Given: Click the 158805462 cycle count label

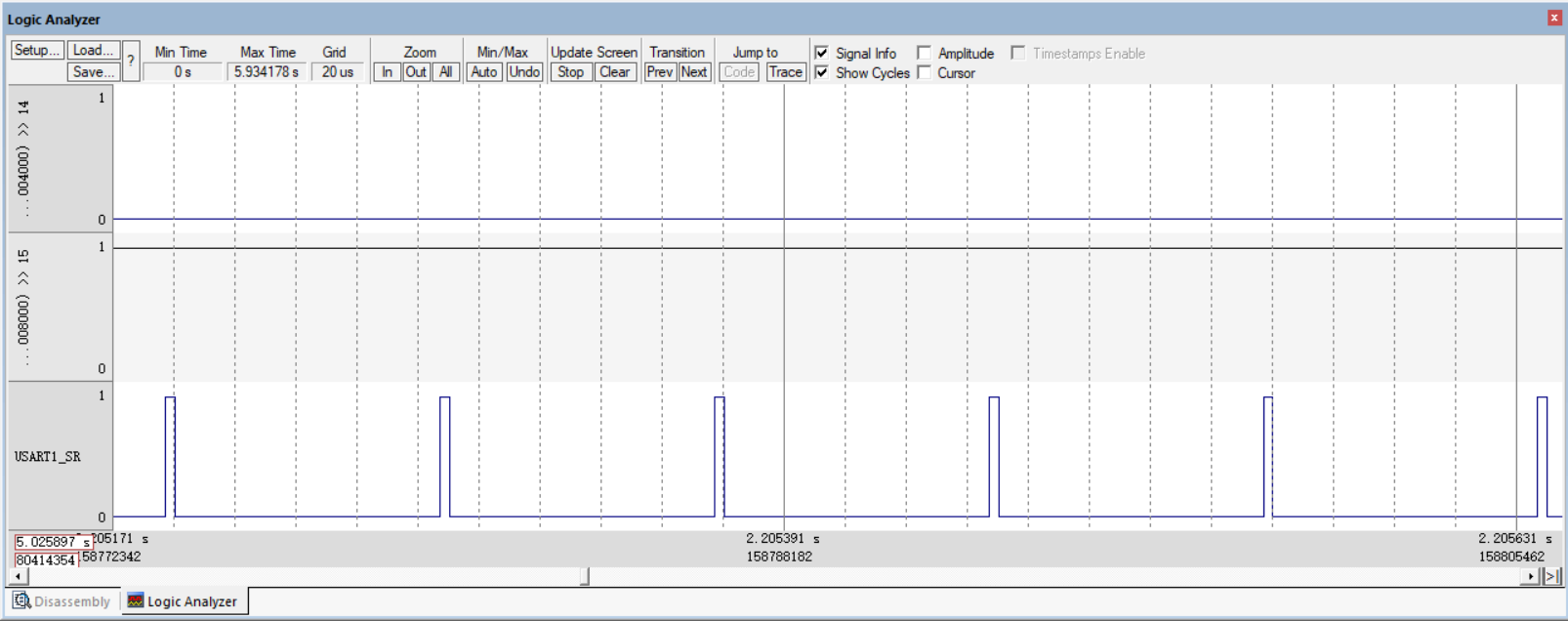Looking at the screenshot, I should click(x=1511, y=557).
